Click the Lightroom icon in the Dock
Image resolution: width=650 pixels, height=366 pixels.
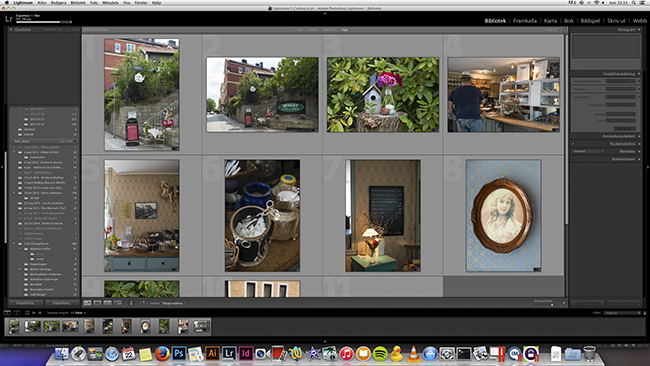click(229, 354)
